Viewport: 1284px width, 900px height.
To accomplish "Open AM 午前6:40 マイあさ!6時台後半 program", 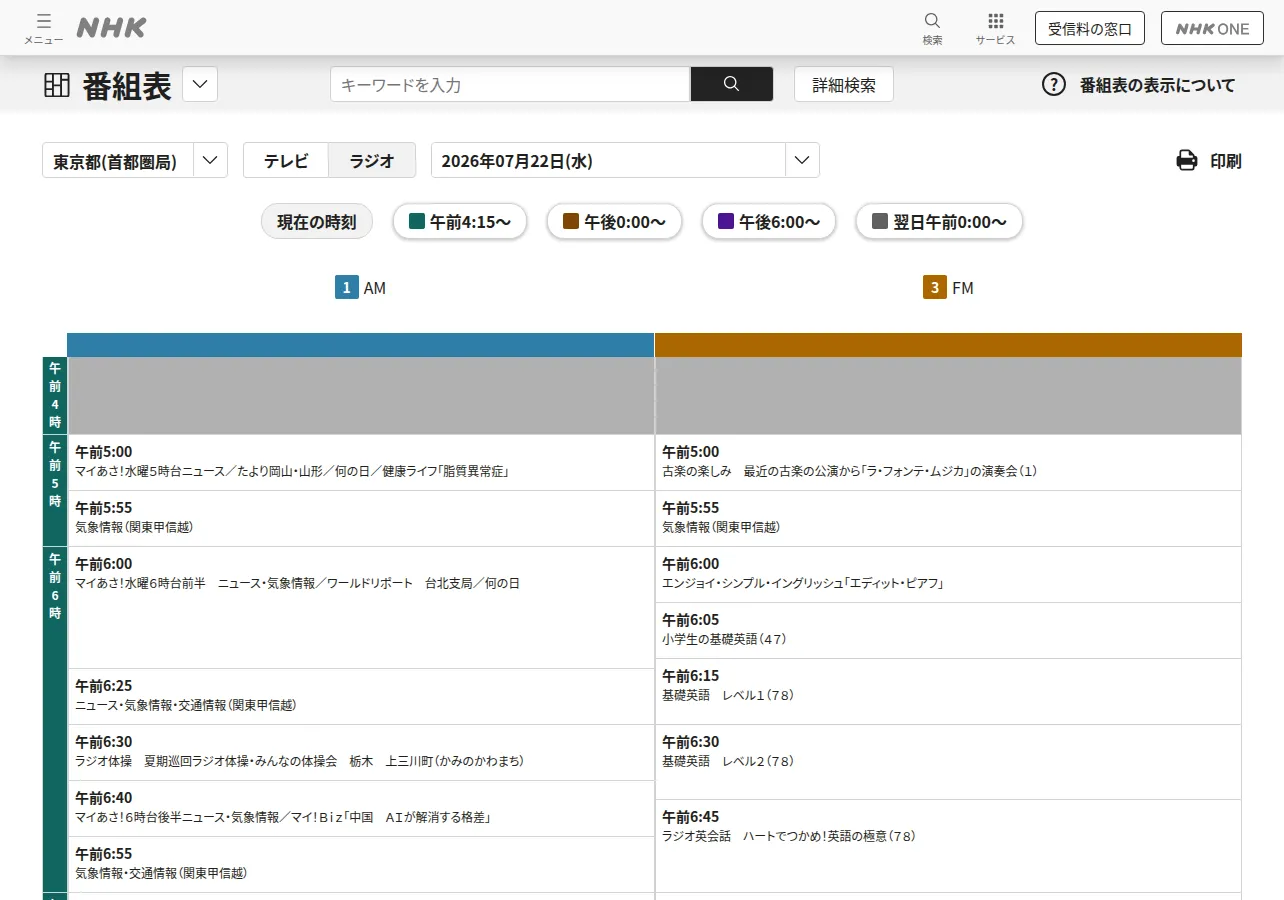I will tap(360, 808).
